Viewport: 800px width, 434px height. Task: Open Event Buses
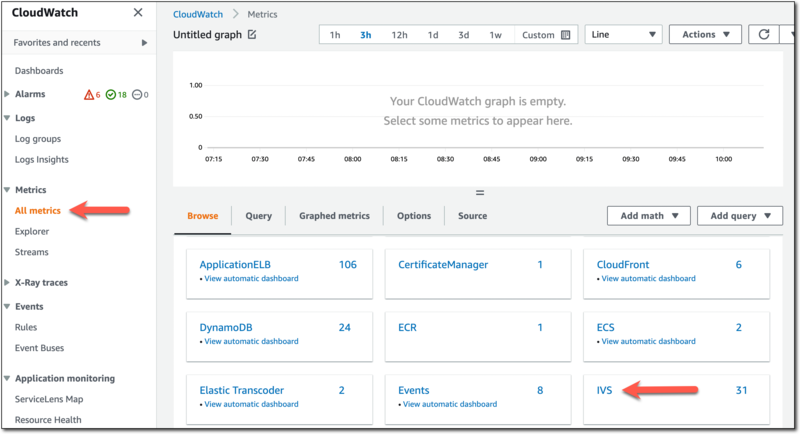coord(39,348)
